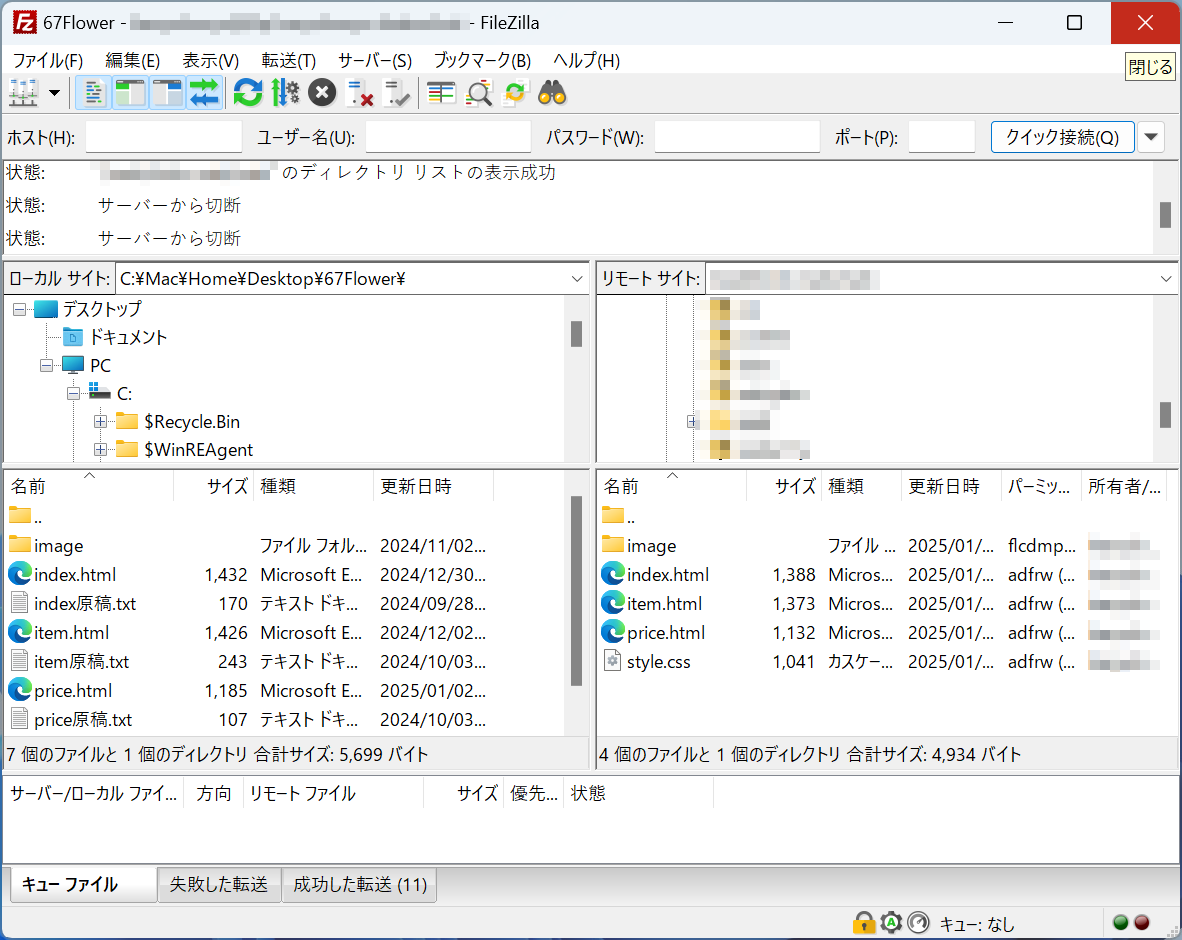Search files recursively with binoculars icon

[x=553, y=93]
